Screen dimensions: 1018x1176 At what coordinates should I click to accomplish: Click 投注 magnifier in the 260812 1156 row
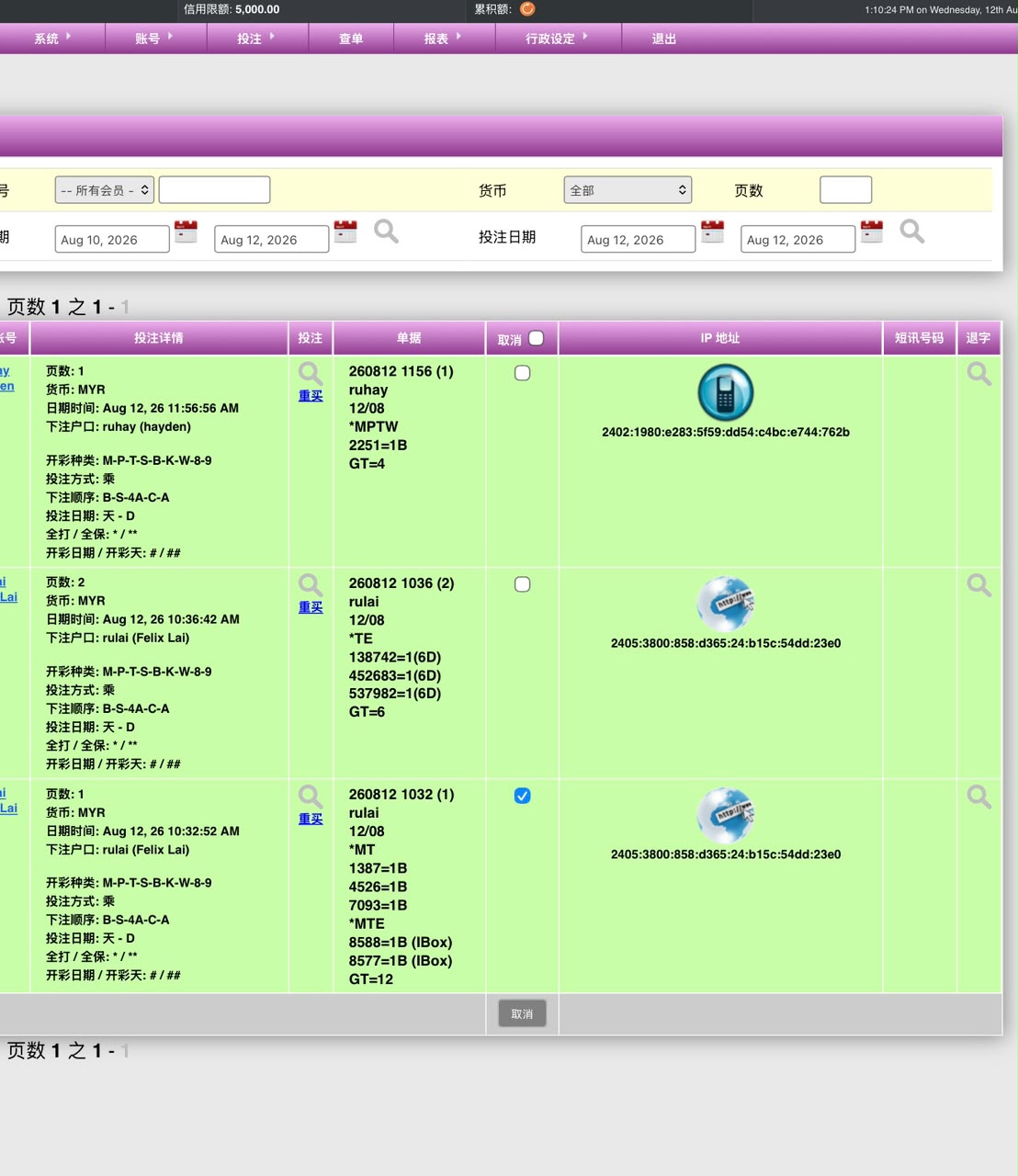311,373
